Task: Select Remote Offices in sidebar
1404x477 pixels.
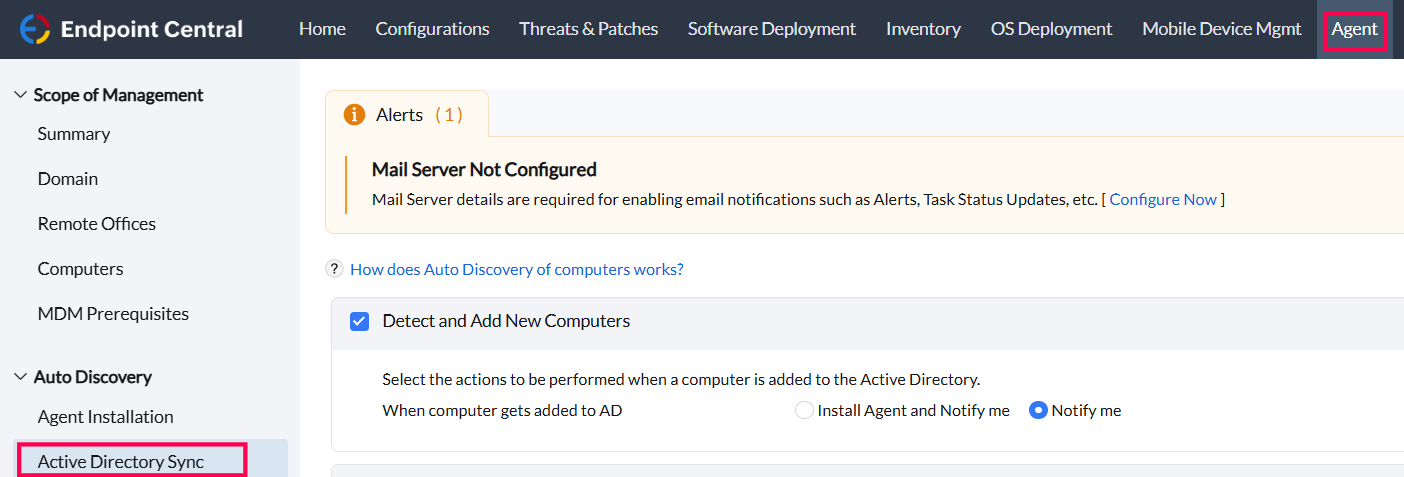Action: (x=97, y=224)
